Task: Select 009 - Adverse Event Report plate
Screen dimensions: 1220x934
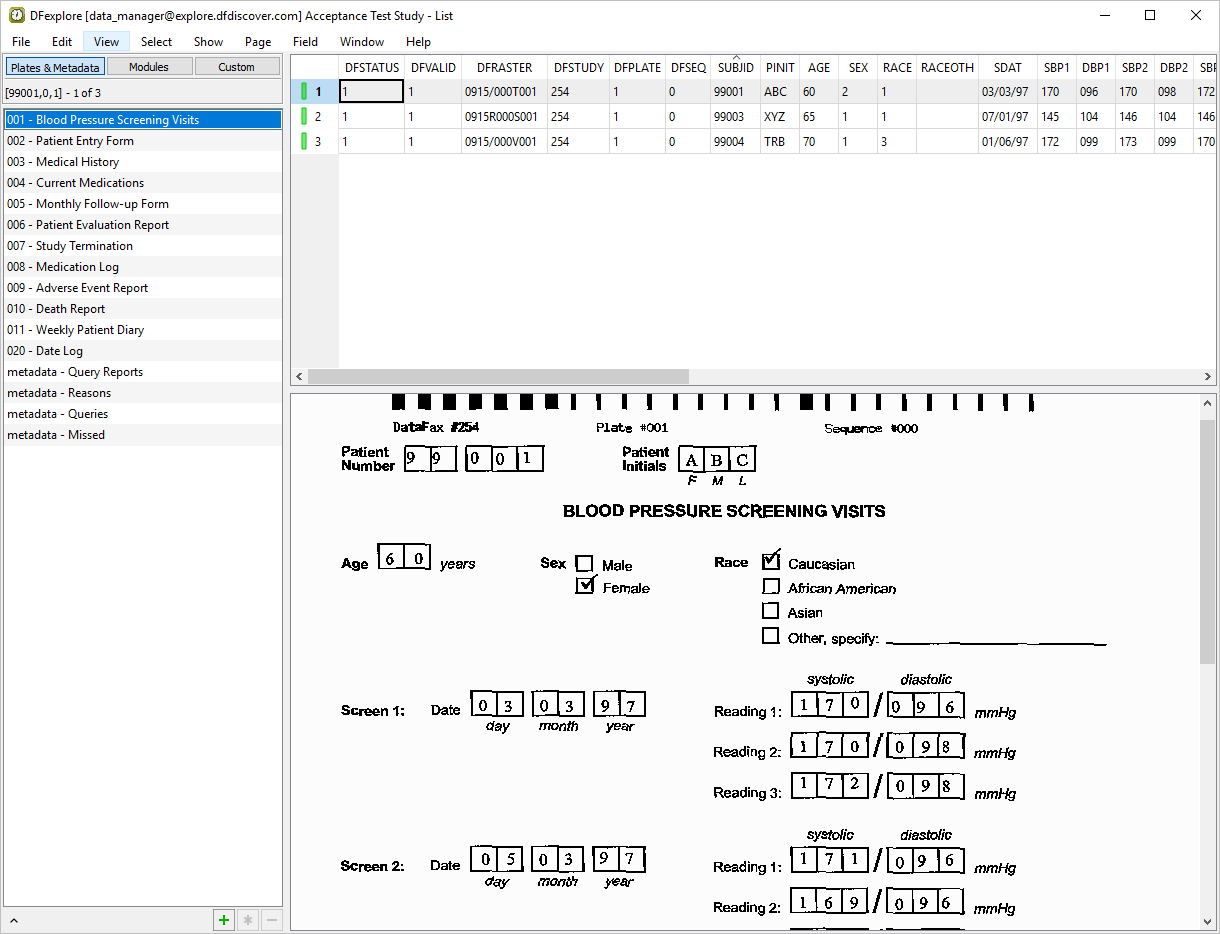Action: pyautogui.click(x=77, y=288)
